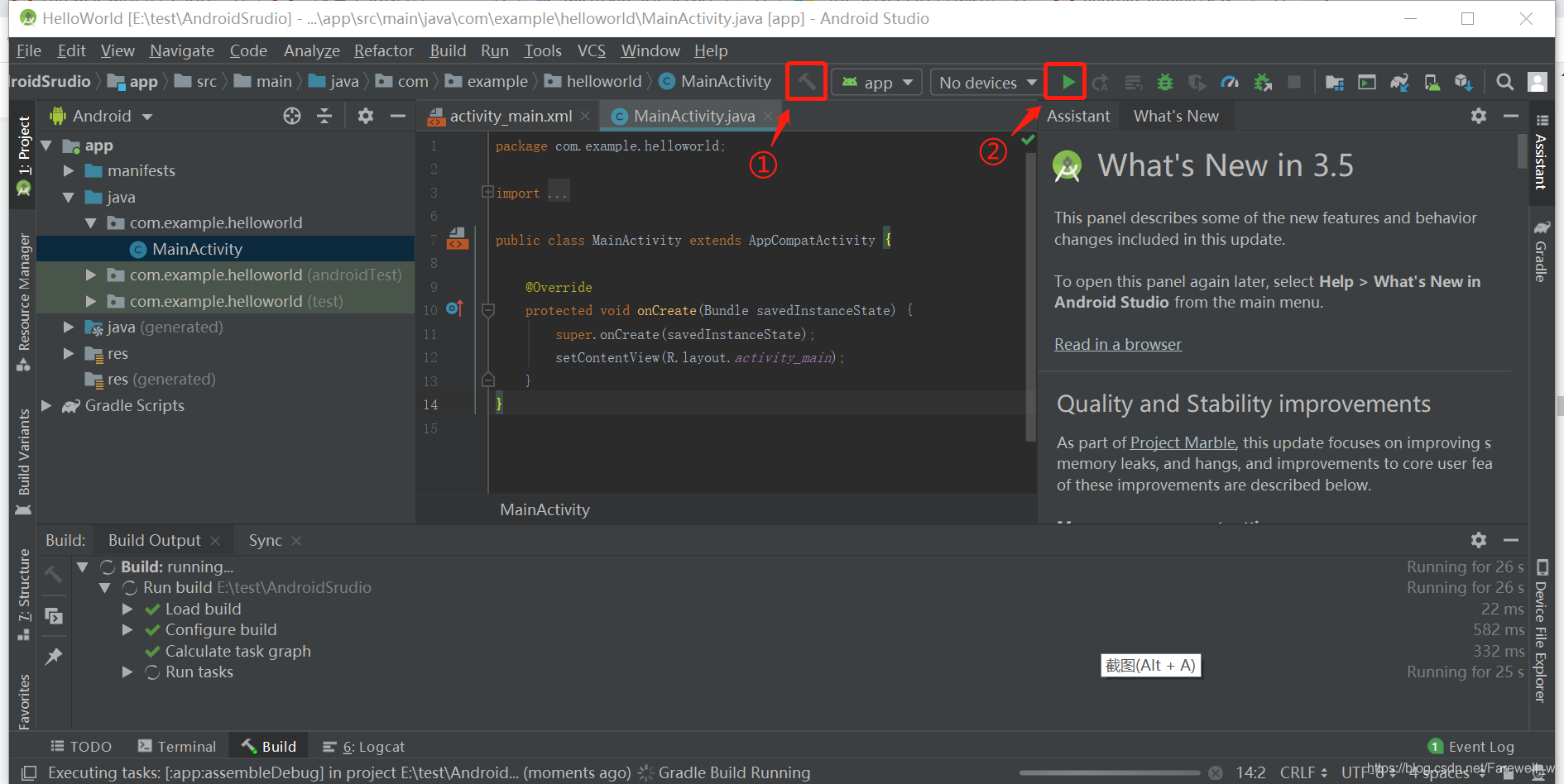Open the Project Marble link
The width and height of the screenshot is (1564, 784).
click(1182, 443)
